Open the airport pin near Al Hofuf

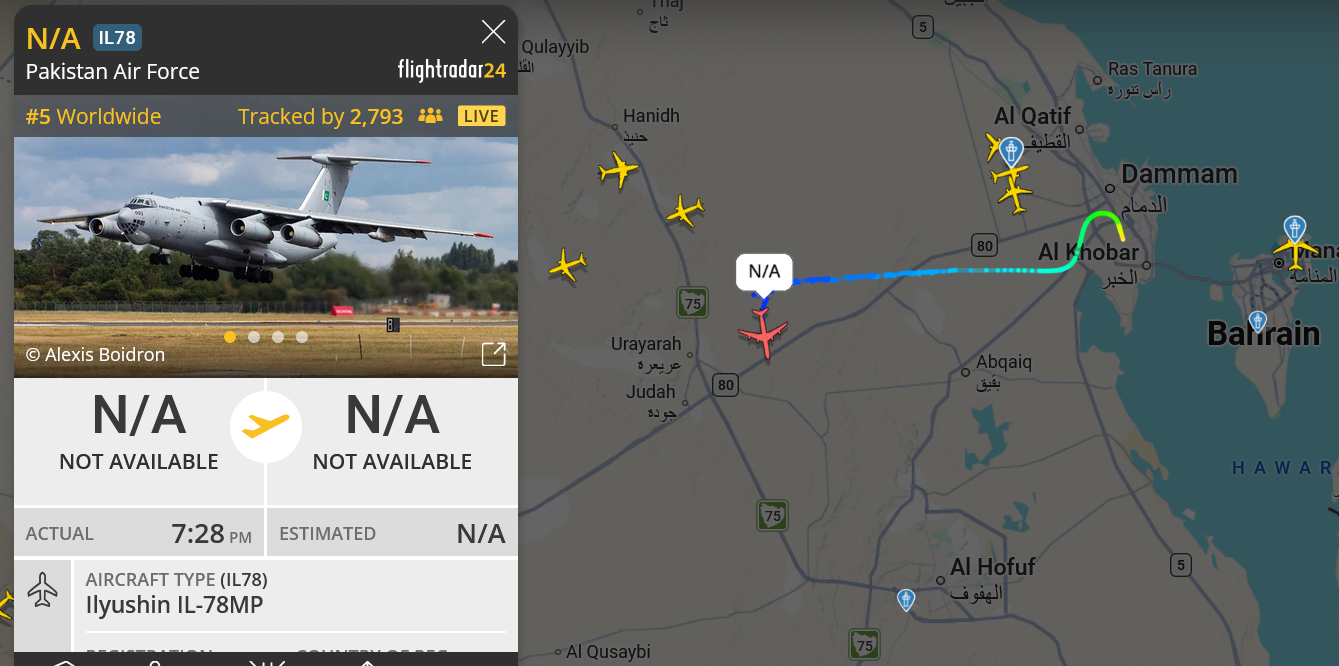(x=906, y=600)
